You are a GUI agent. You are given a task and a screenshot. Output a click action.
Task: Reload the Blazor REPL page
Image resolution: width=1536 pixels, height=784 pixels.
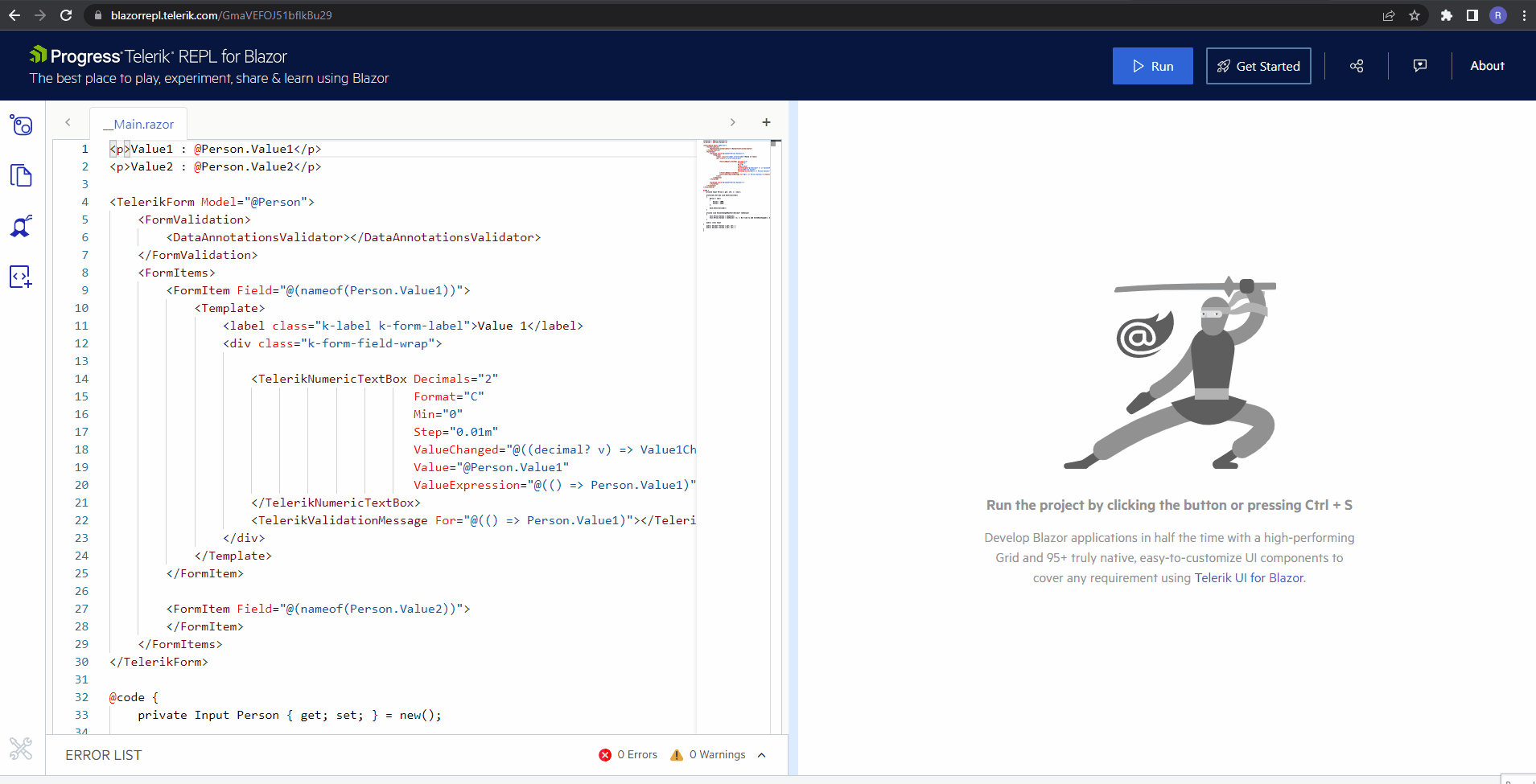click(66, 15)
